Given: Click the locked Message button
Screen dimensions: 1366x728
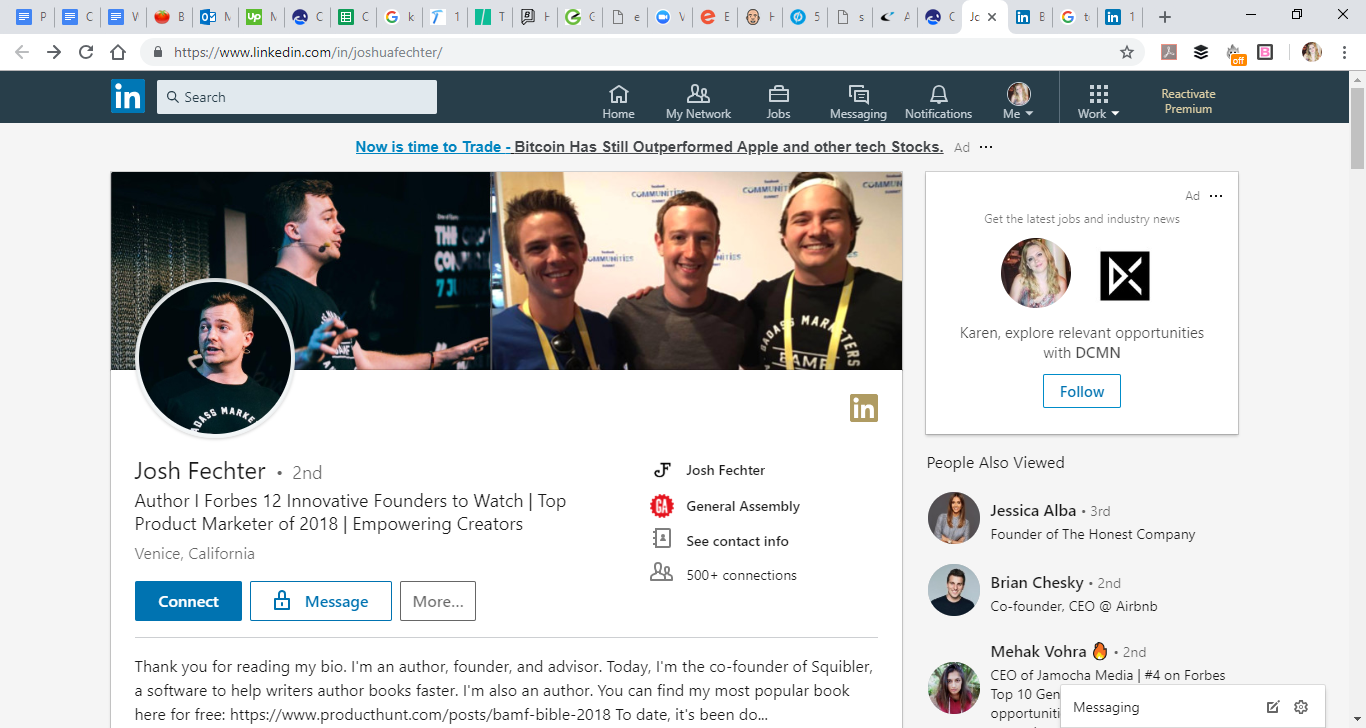Looking at the screenshot, I should coord(320,601).
